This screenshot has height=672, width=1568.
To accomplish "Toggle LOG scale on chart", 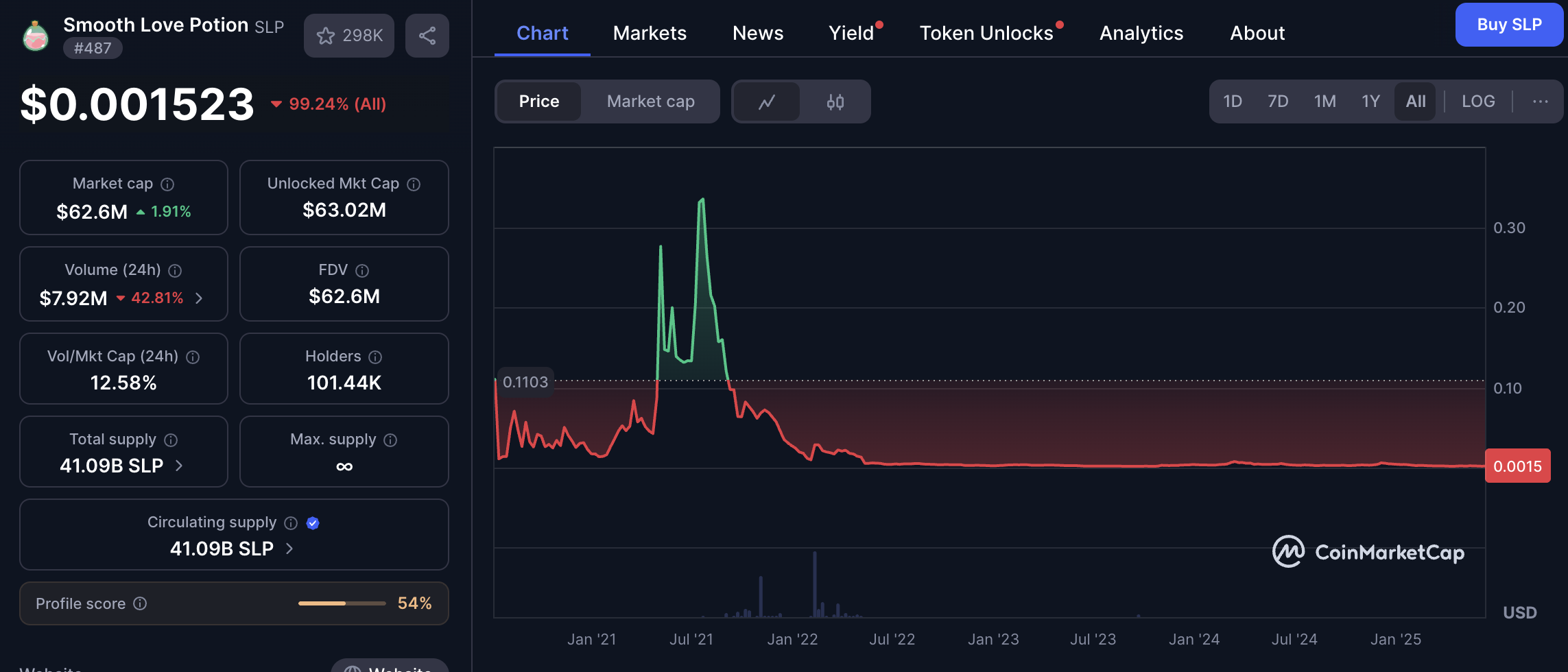I will pyautogui.click(x=1478, y=101).
